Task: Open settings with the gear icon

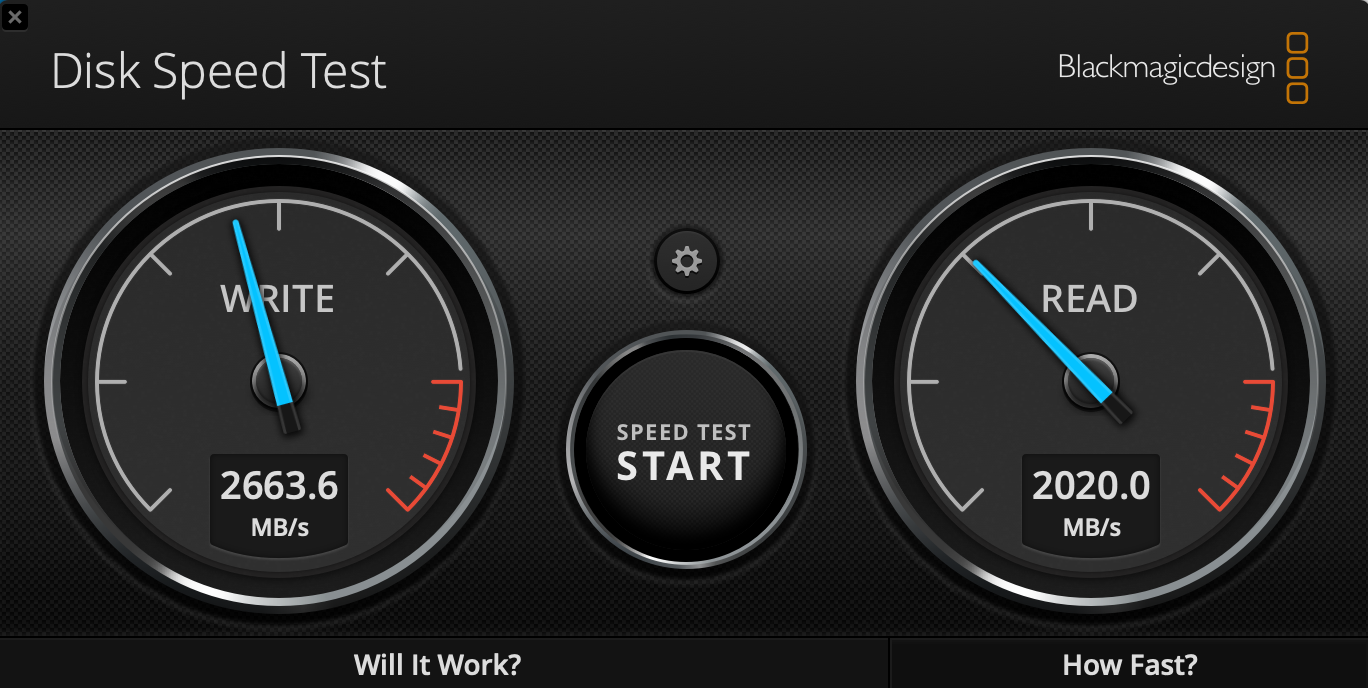Action: coord(687,262)
